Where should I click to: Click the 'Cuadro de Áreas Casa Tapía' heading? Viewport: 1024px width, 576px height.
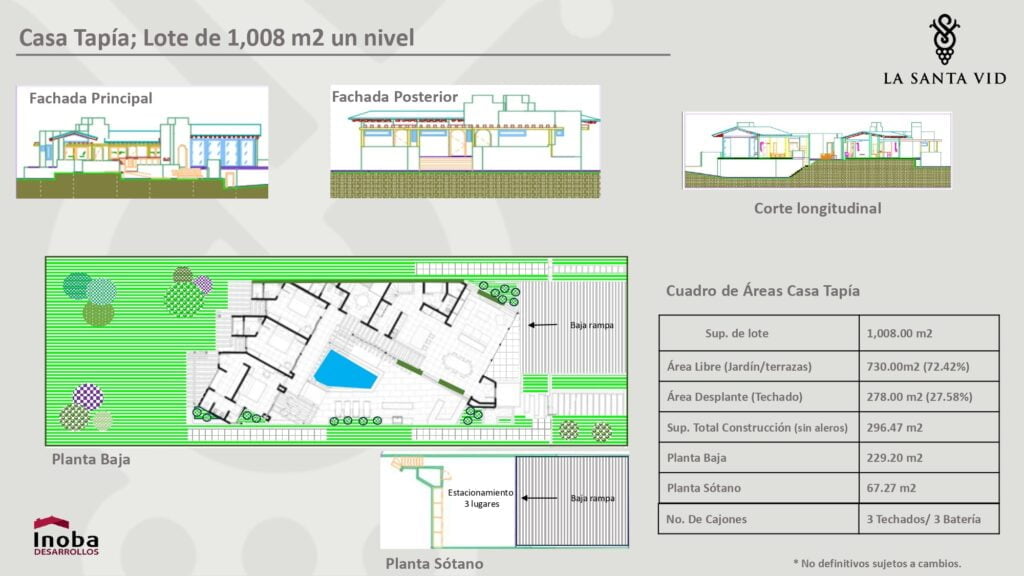[x=763, y=291]
